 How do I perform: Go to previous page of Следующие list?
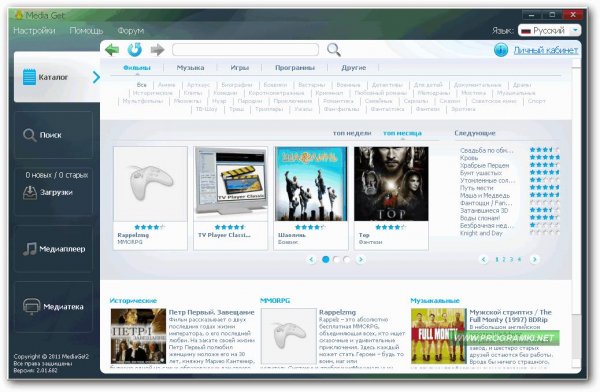[484, 260]
